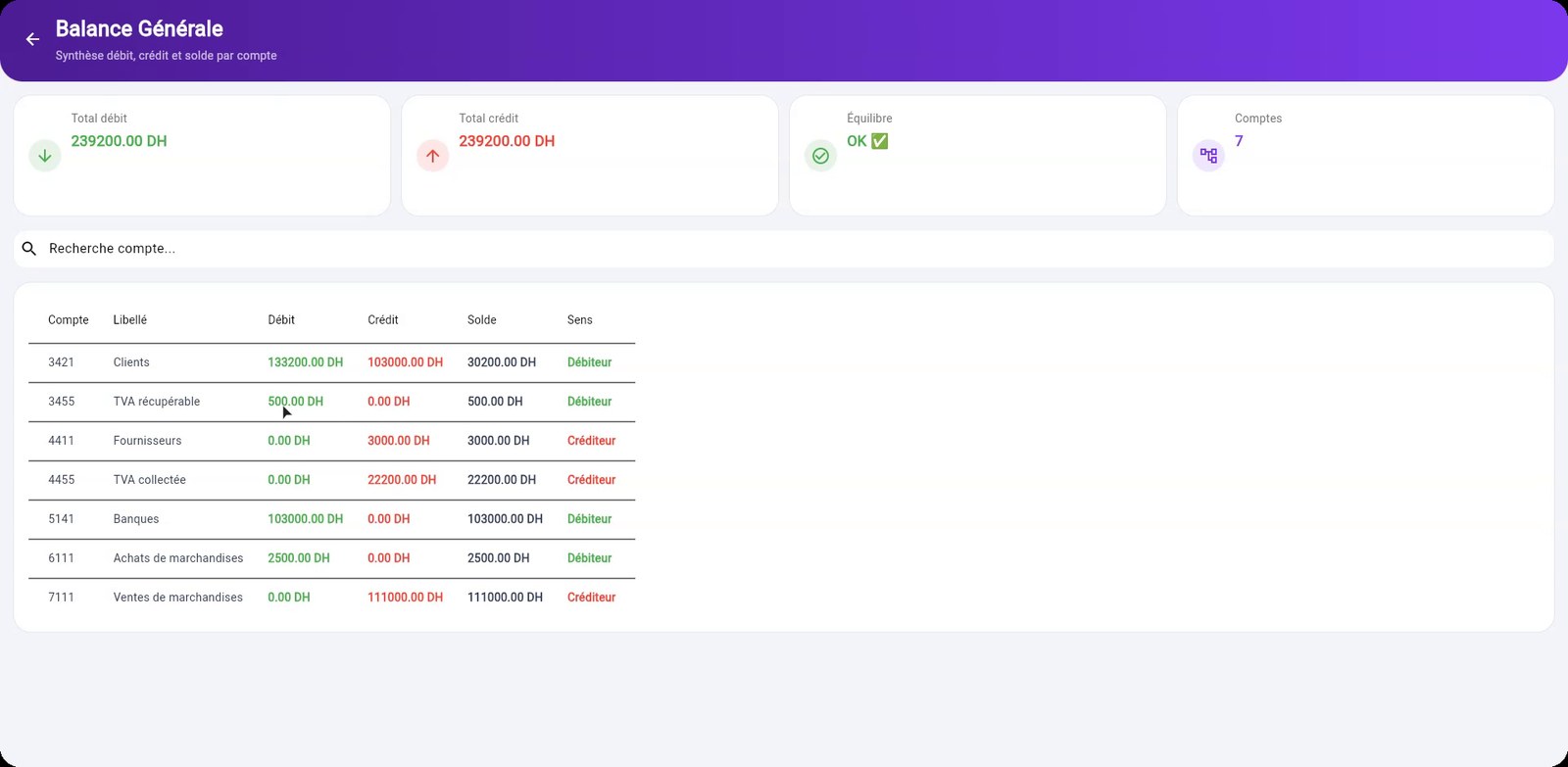This screenshot has width=1568, height=767.
Task: Click account number 4455
Action: click(62, 480)
